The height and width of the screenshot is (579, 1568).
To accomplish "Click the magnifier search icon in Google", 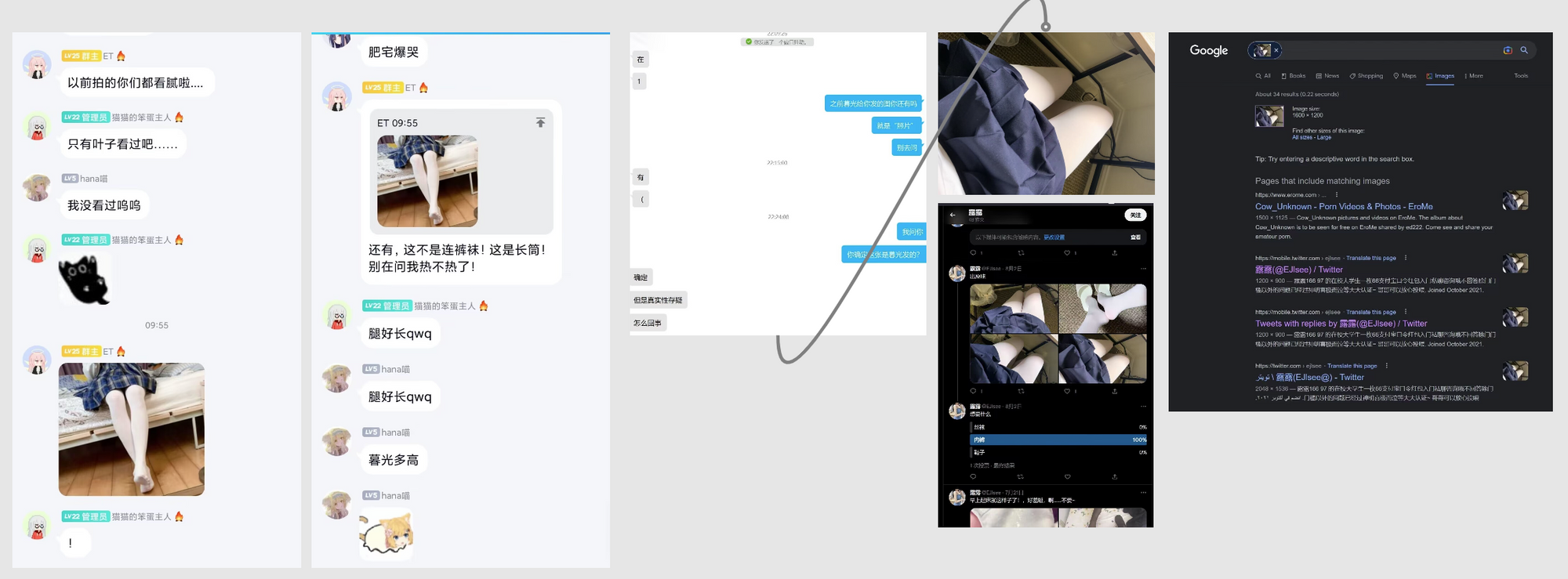I will pos(1524,50).
